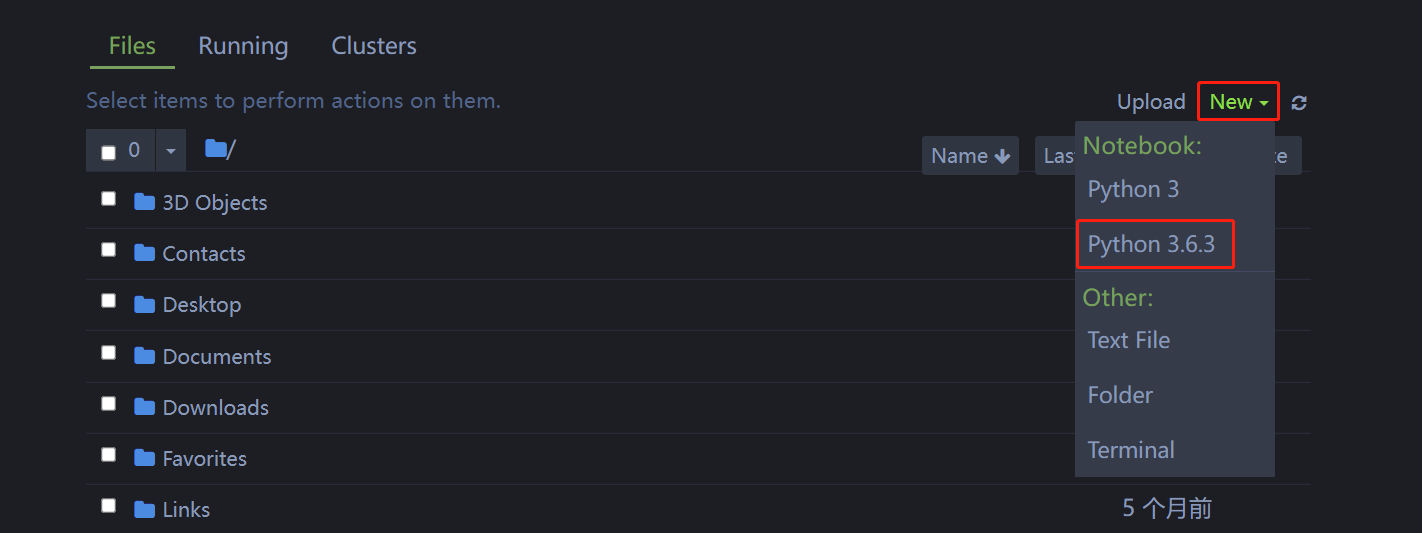Viewport: 1422px width, 533px height.
Task: Click the Desktop folder icon
Action: 144,304
